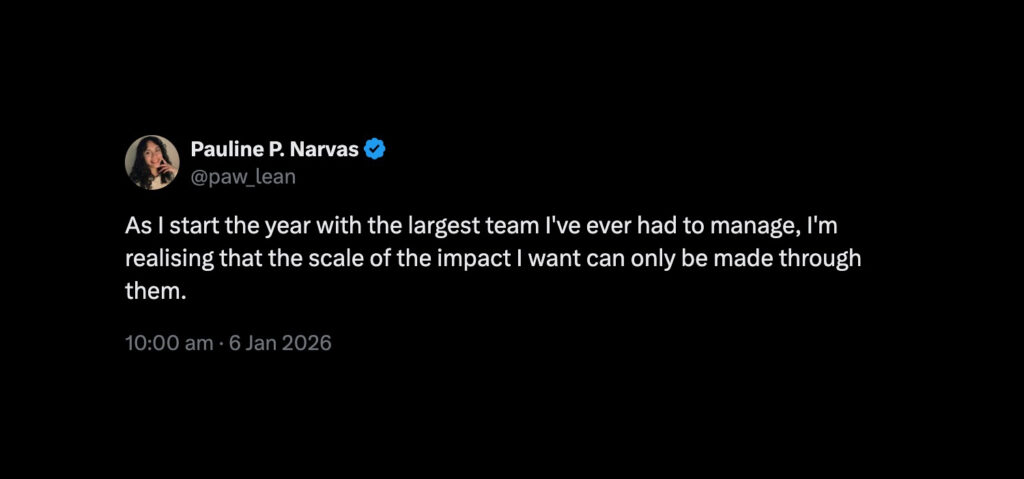The width and height of the screenshot is (1024, 479).
Task: Click the phrase "can only be made"
Action: pos(680,257)
